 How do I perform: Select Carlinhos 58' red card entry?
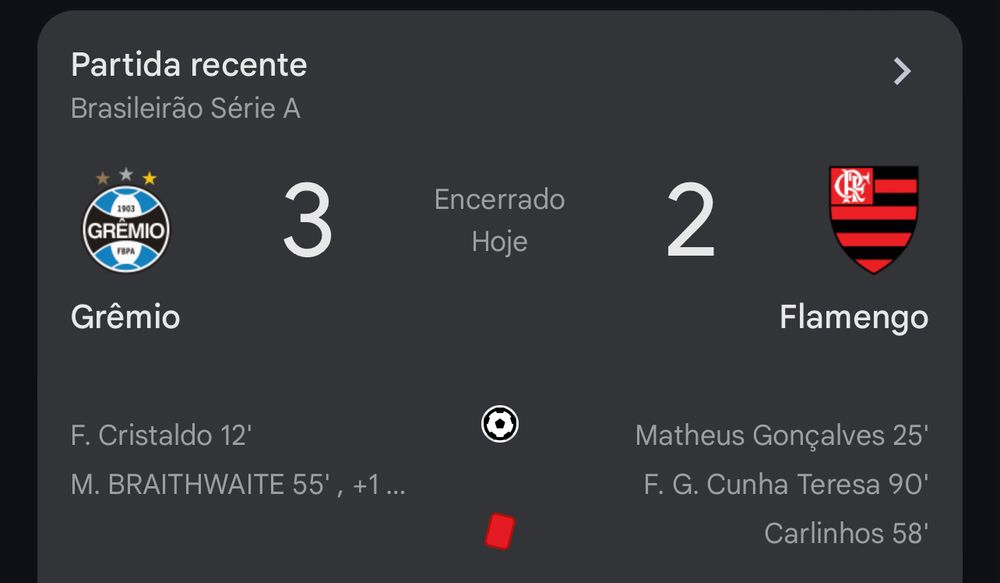846,534
